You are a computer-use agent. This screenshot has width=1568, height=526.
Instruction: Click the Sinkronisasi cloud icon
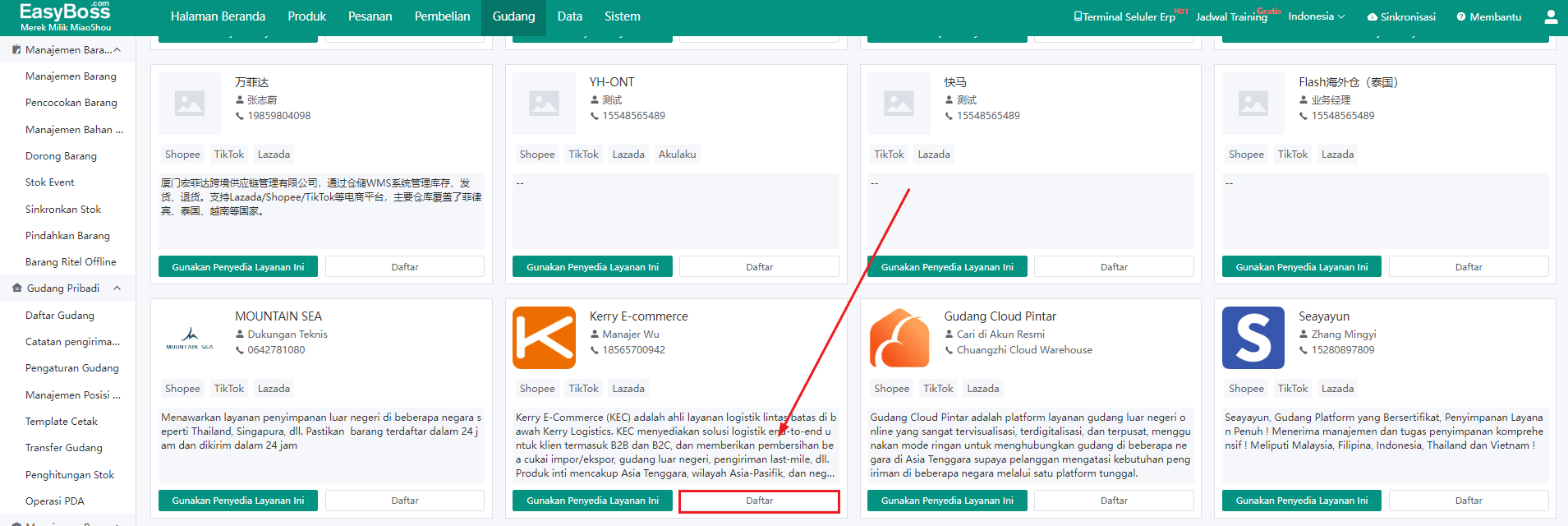1372,17
